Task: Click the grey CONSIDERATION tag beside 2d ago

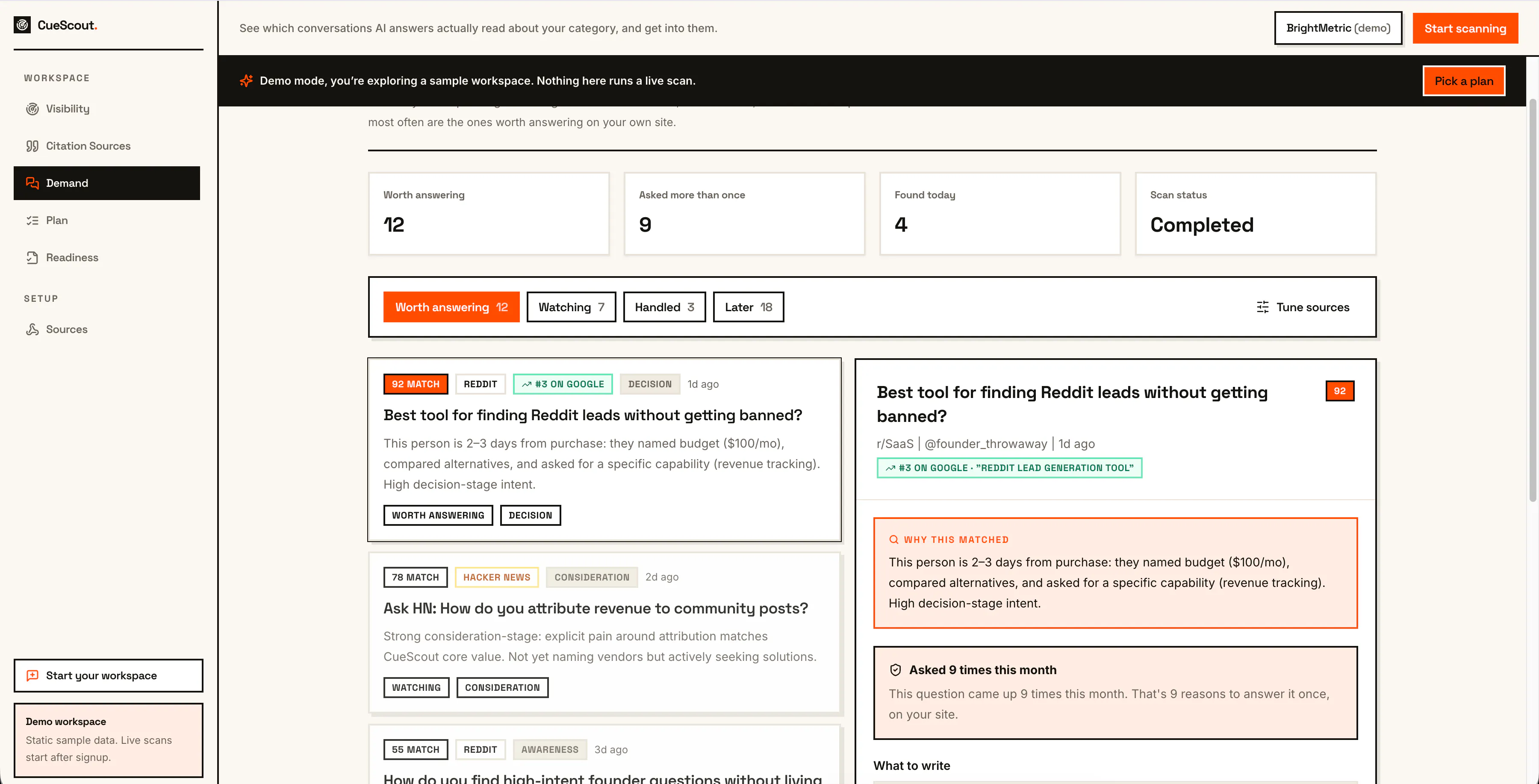Action: pyautogui.click(x=592, y=577)
